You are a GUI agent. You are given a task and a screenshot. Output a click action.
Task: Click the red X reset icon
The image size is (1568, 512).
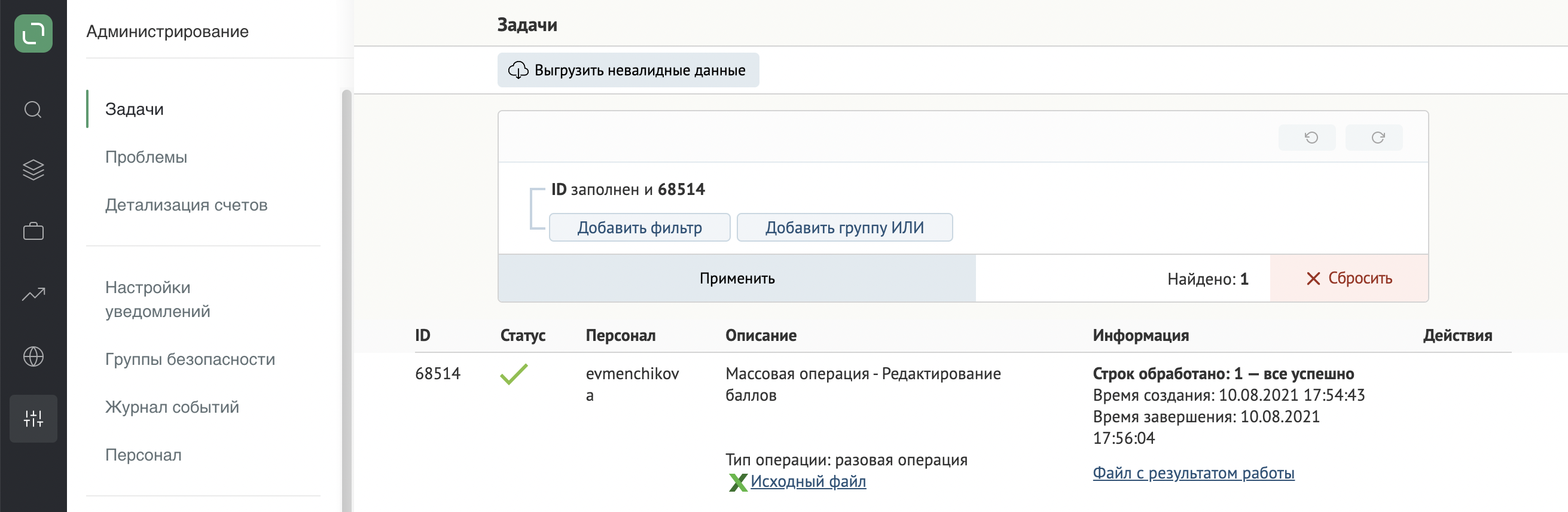[x=1313, y=279]
